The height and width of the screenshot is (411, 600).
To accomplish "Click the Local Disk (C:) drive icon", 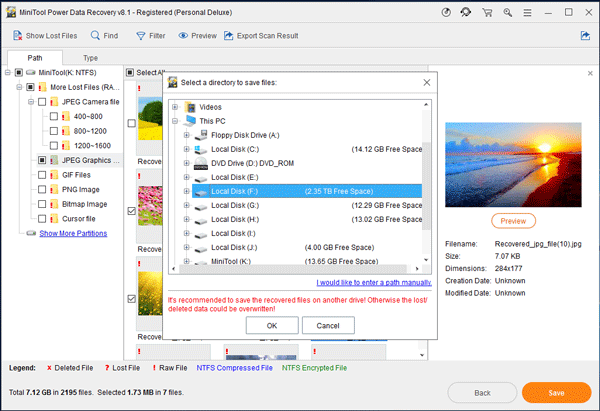I will [201, 149].
